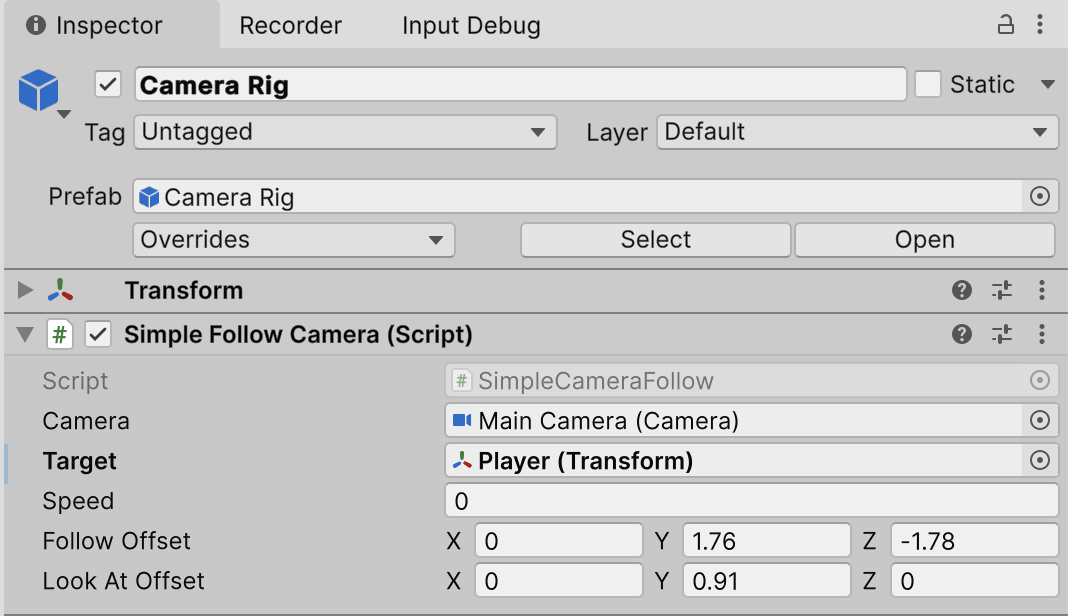1068x616 pixels.
Task: Click the Inspector lock icon
Action: pyautogui.click(x=1007, y=25)
